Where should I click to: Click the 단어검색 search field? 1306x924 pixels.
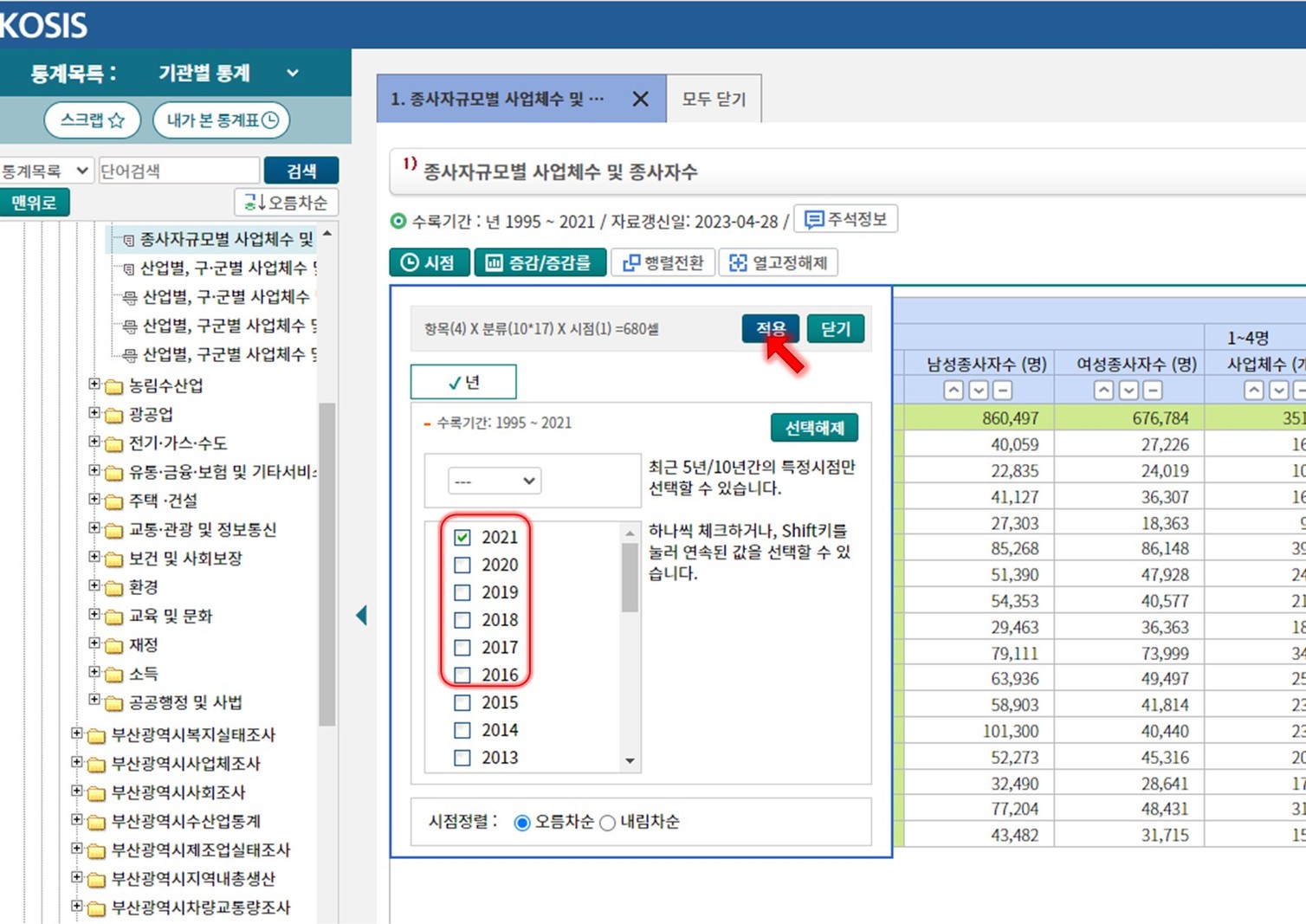coord(178,171)
